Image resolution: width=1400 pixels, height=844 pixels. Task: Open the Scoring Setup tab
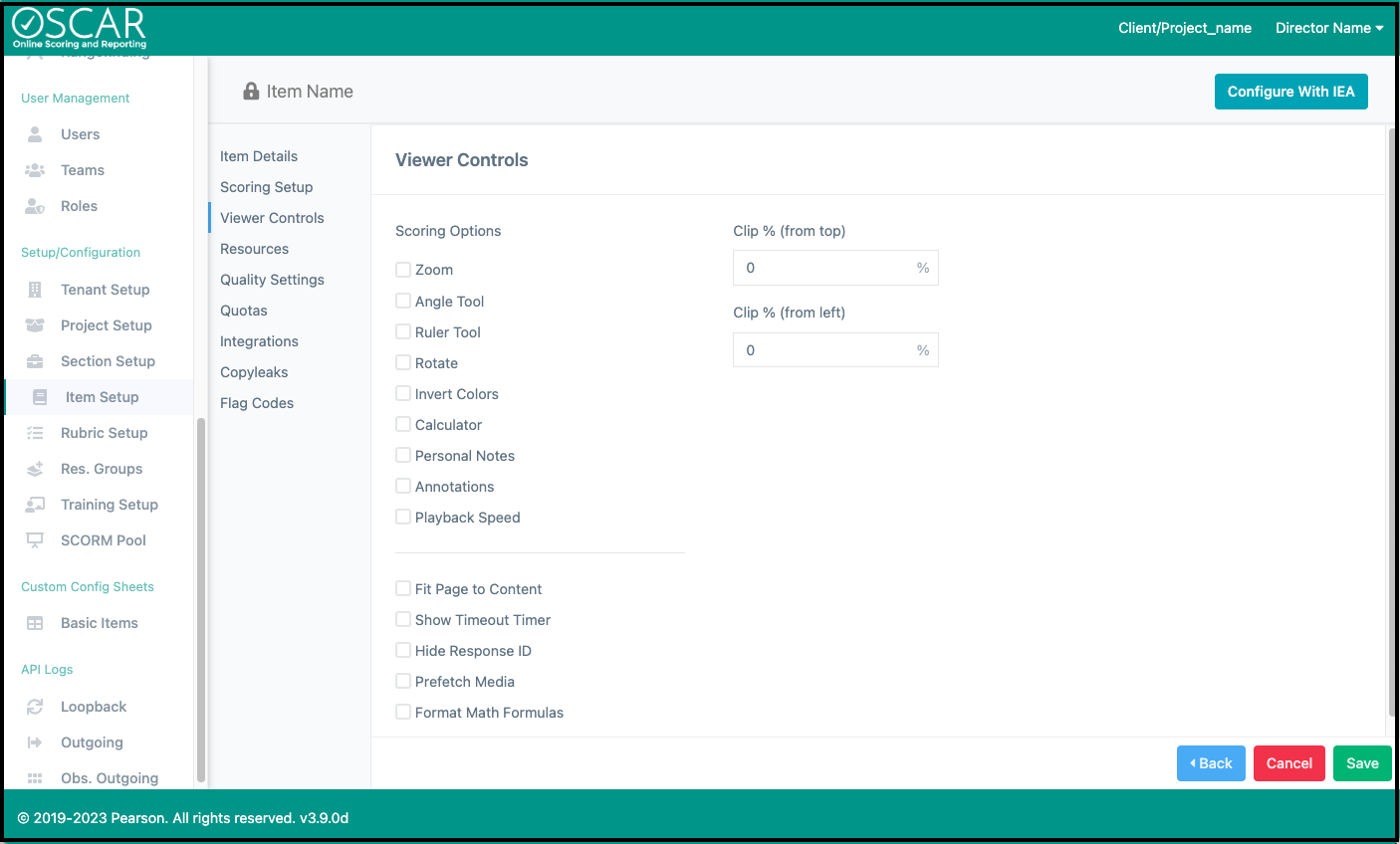tap(266, 187)
